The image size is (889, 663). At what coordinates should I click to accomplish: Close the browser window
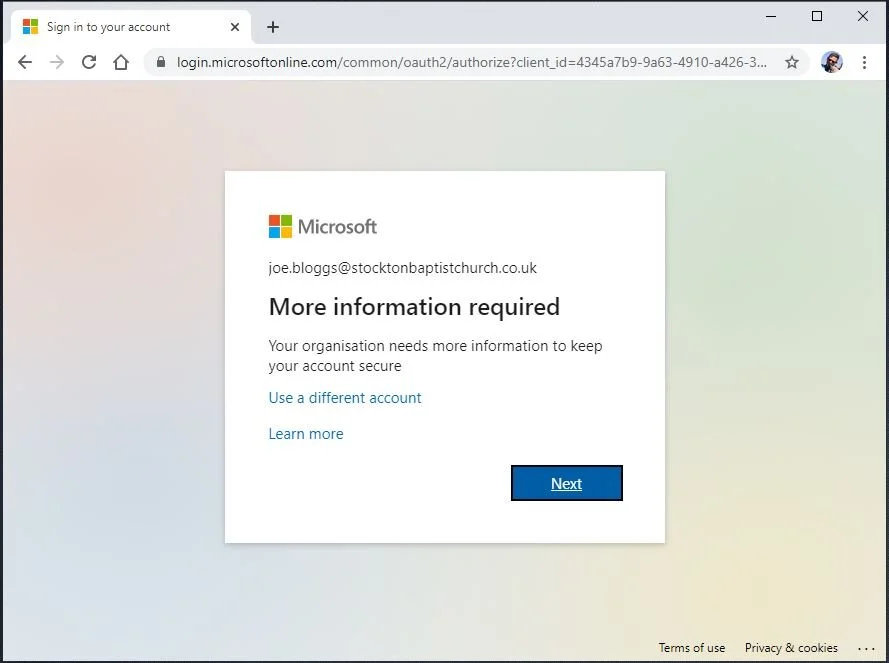[863, 16]
